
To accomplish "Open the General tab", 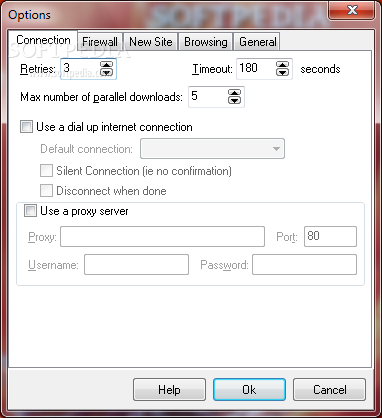I will [258, 42].
